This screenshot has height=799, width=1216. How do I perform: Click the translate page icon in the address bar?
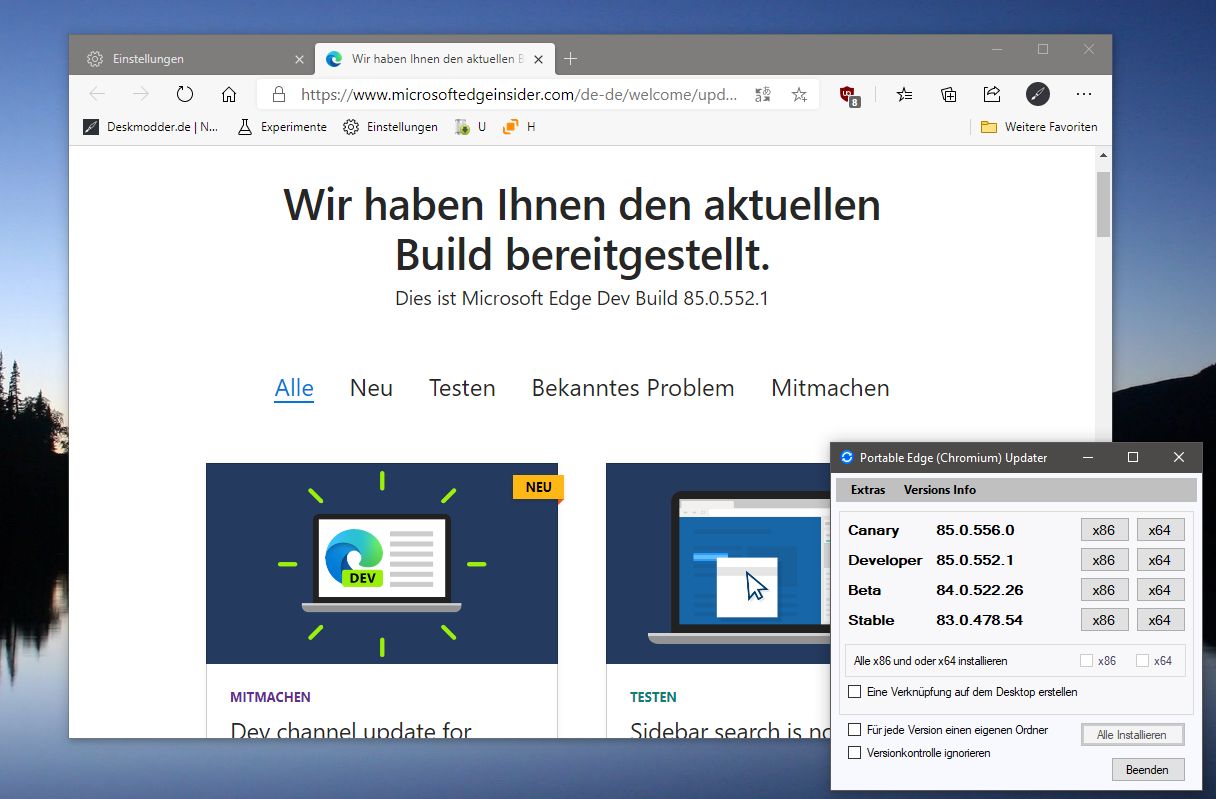763,94
